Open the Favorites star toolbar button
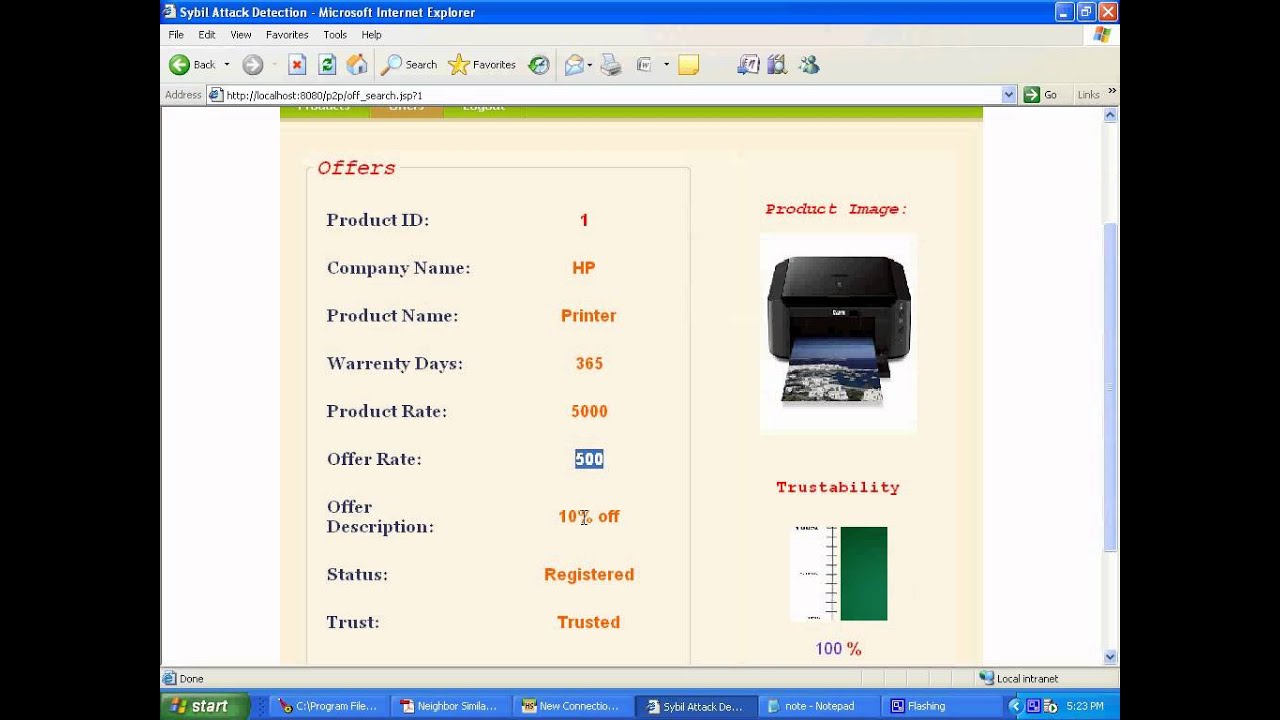 click(x=482, y=65)
